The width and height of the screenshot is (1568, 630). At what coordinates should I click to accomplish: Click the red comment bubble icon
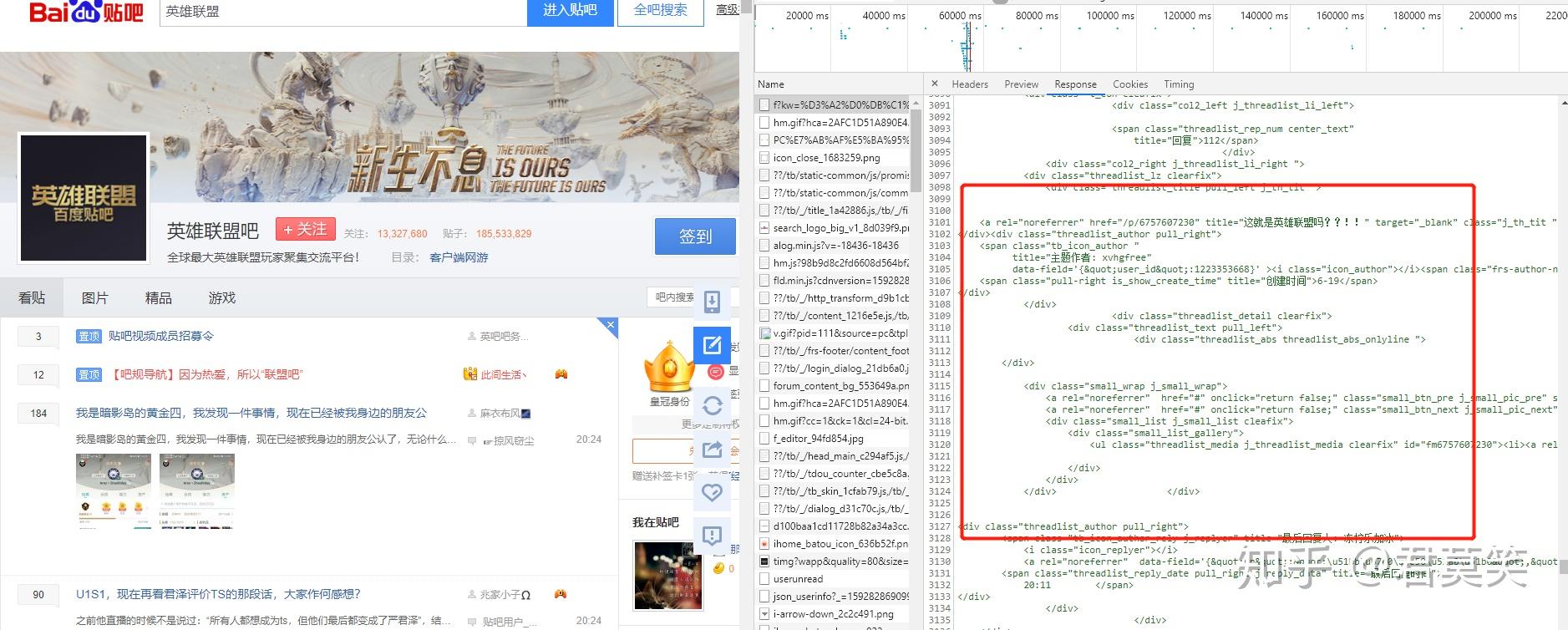[715, 371]
